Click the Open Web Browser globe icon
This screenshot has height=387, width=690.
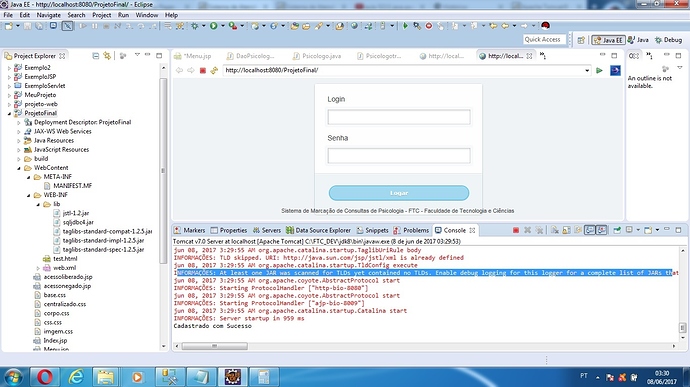pyautogui.click(x=354, y=26)
